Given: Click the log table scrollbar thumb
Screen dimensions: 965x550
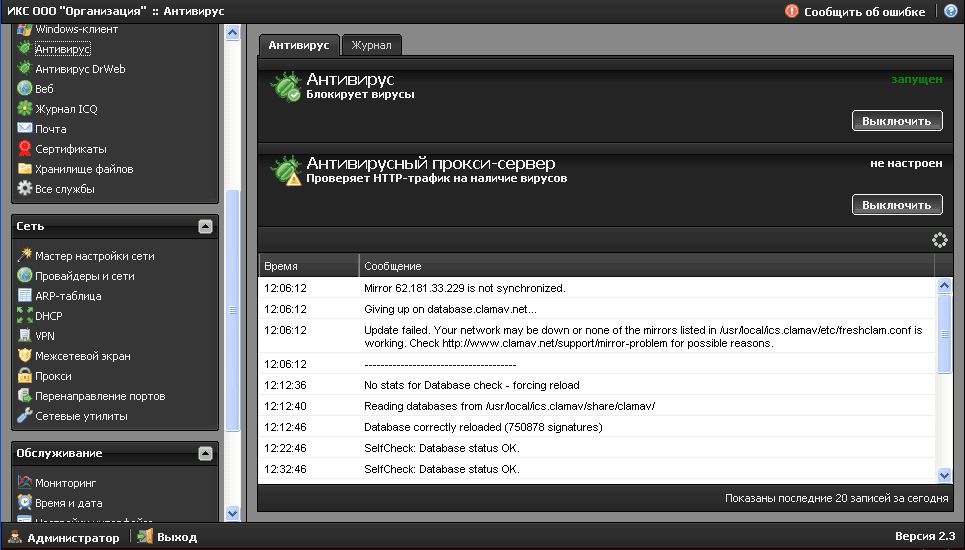Looking at the screenshot, I should [945, 333].
